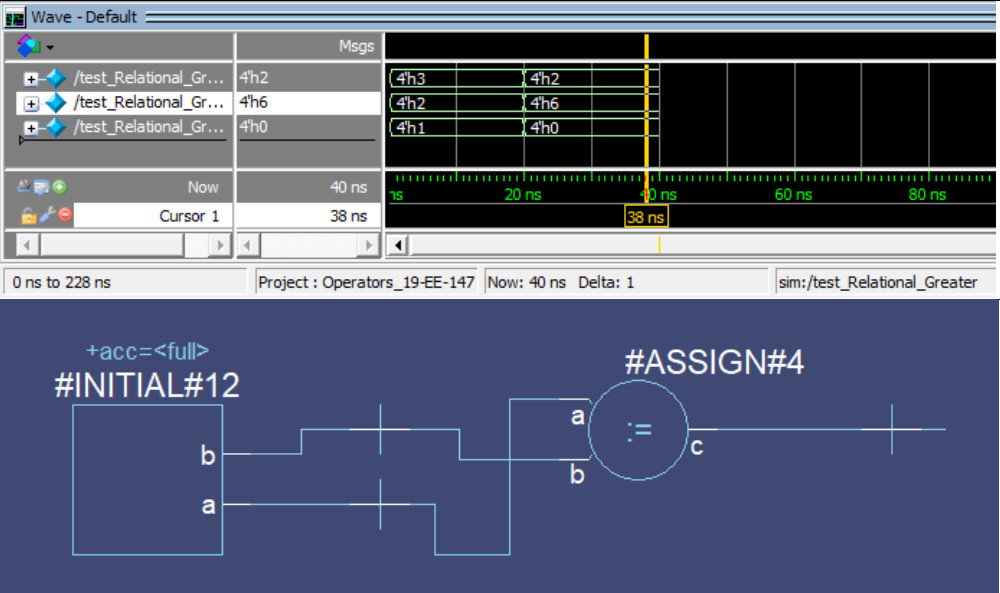This screenshot has height=593, width=1000.
Task: Add a new cursor using the green plus icon
Action: [x=60, y=187]
